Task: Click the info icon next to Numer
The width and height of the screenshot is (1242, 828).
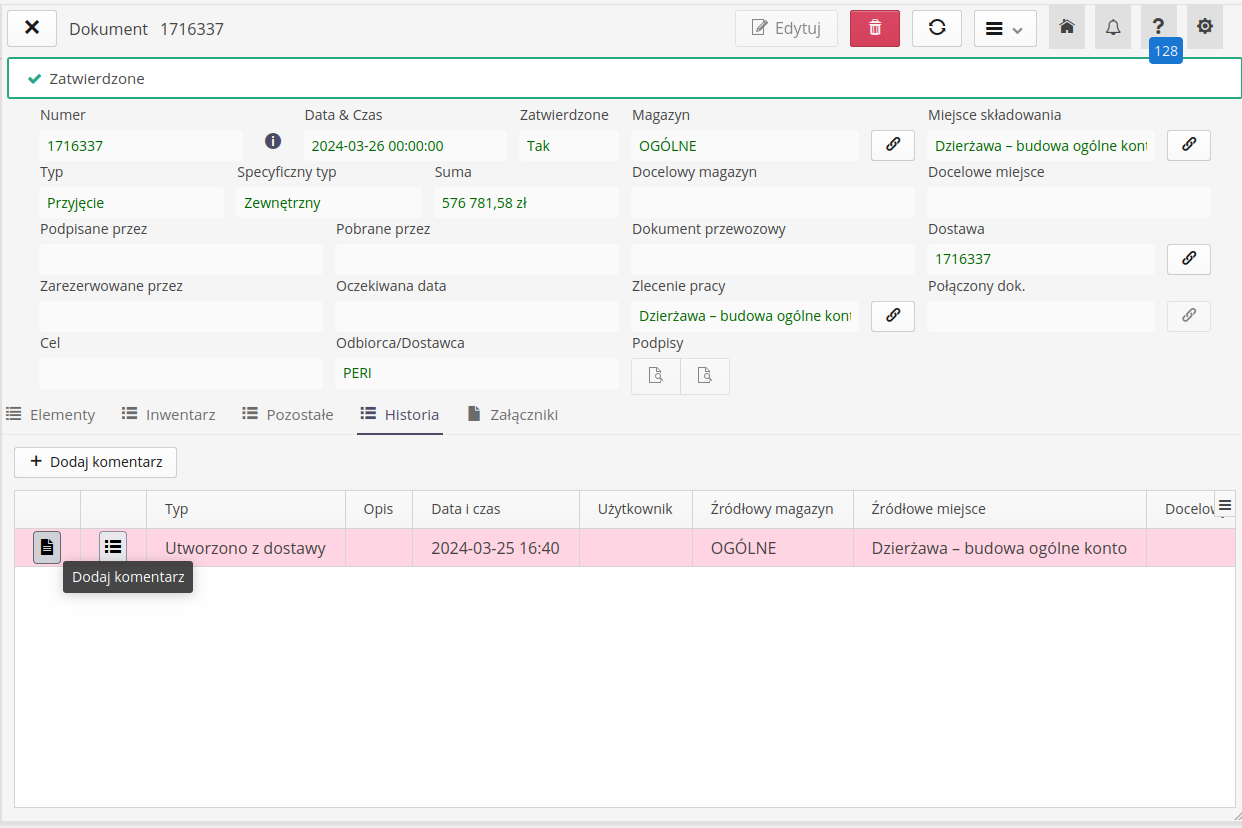Action: point(272,141)
